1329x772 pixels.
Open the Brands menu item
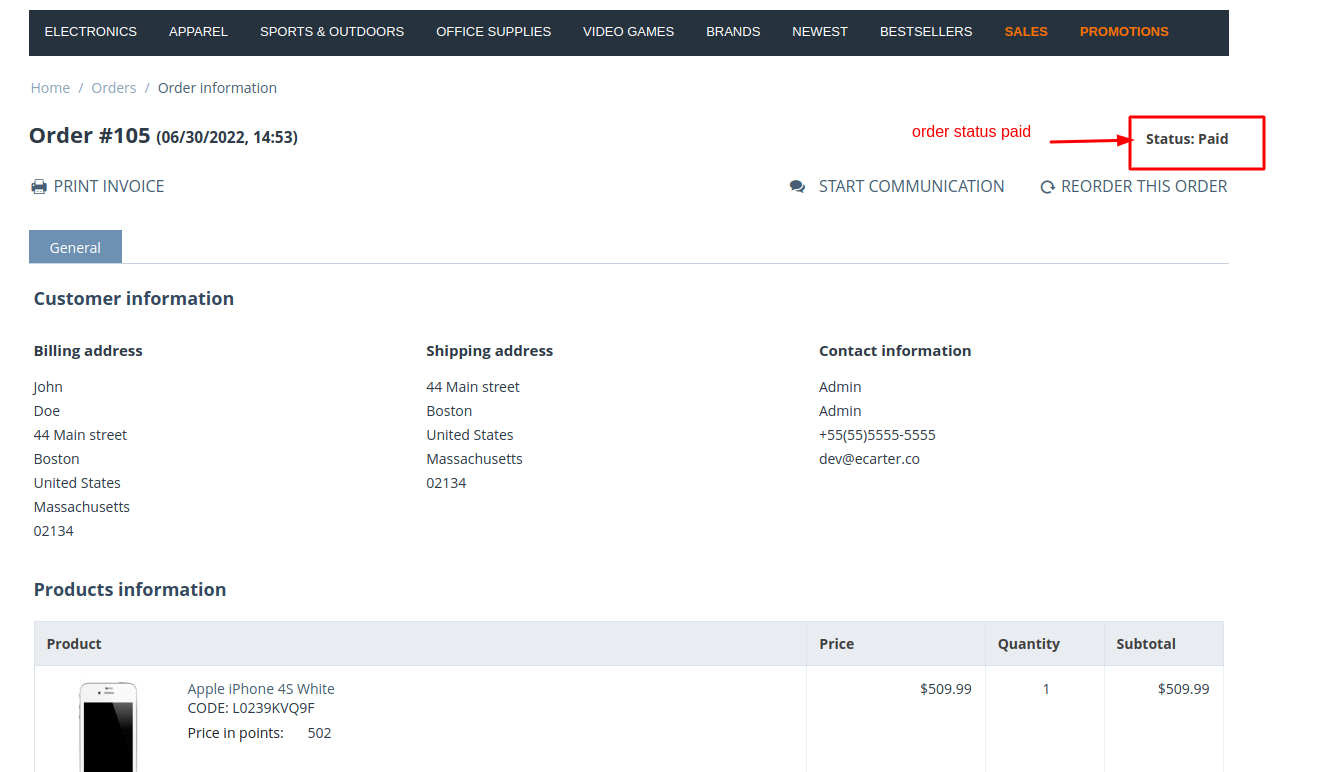point(733,32)
